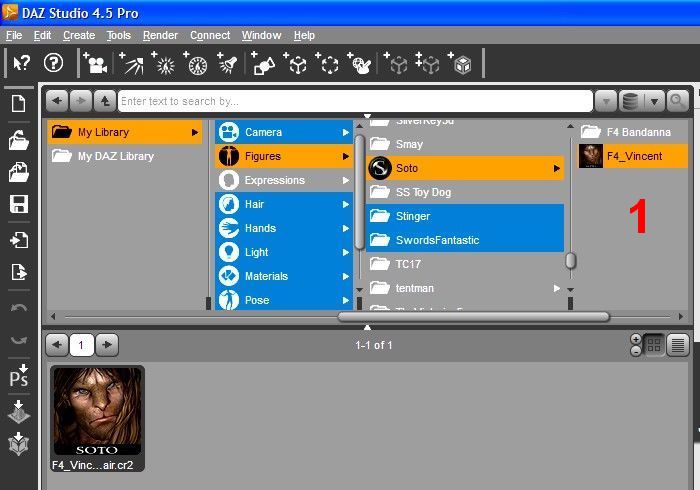Click the grayed create node instance icon
This screenshot has height=490, width=700.
(396, 63)
